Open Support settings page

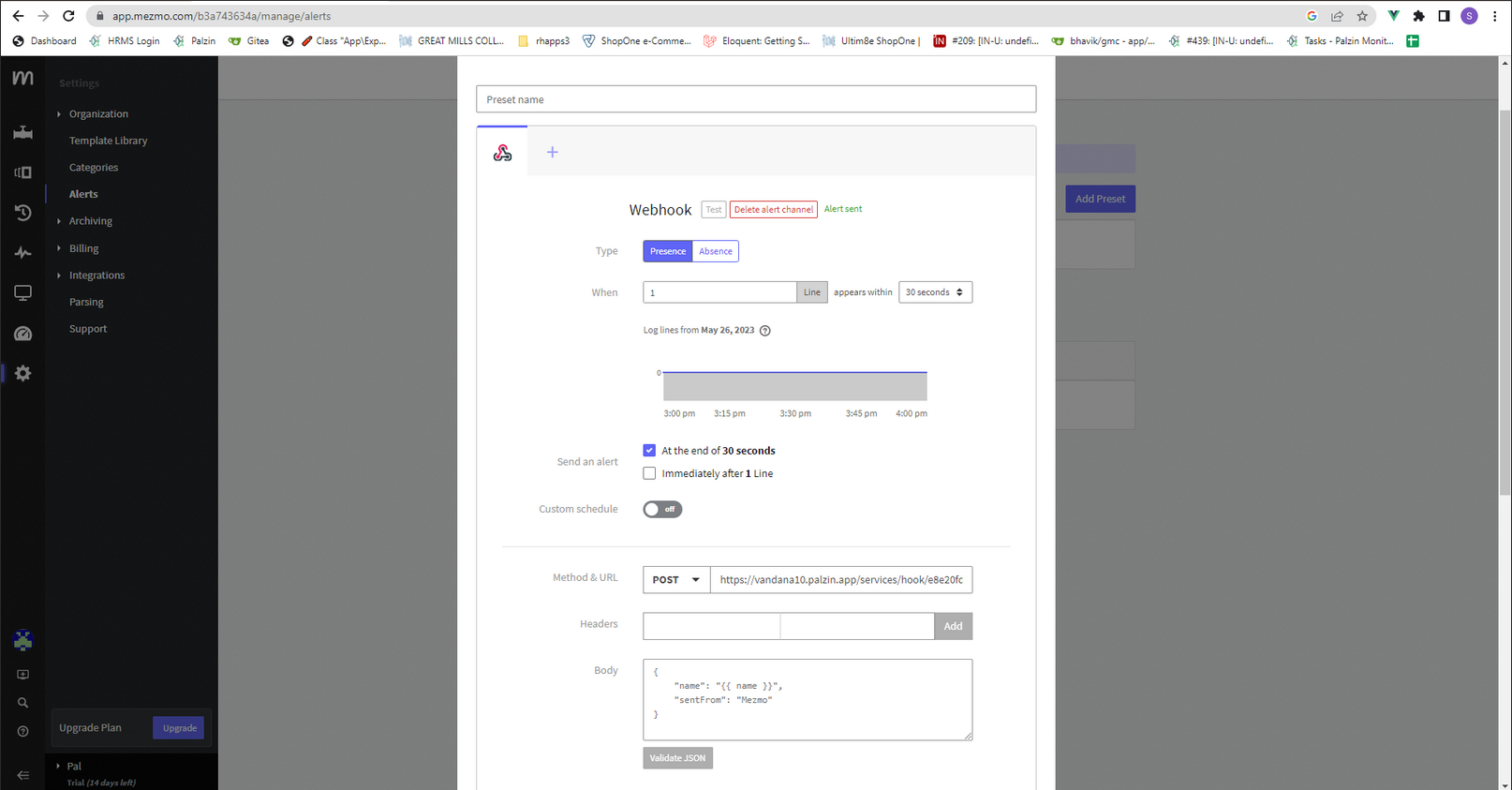[x=88, y=329]
